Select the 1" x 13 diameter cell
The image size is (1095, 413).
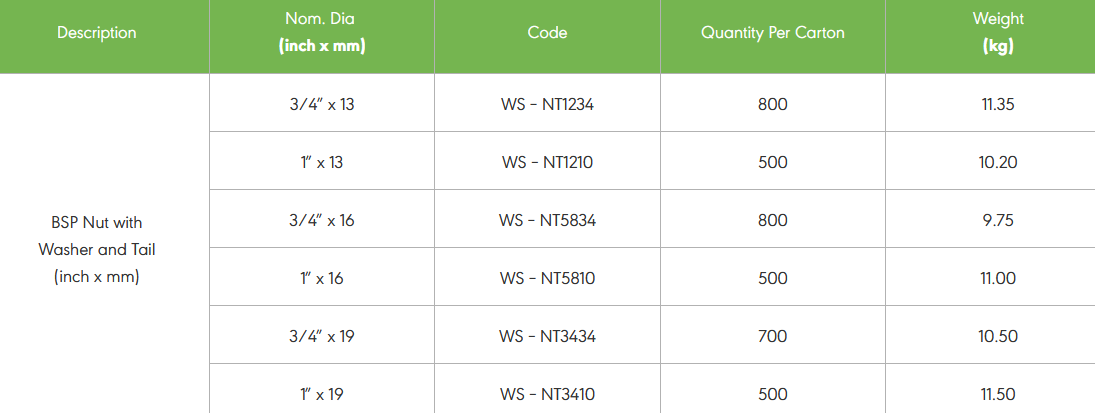coord(321,162)
